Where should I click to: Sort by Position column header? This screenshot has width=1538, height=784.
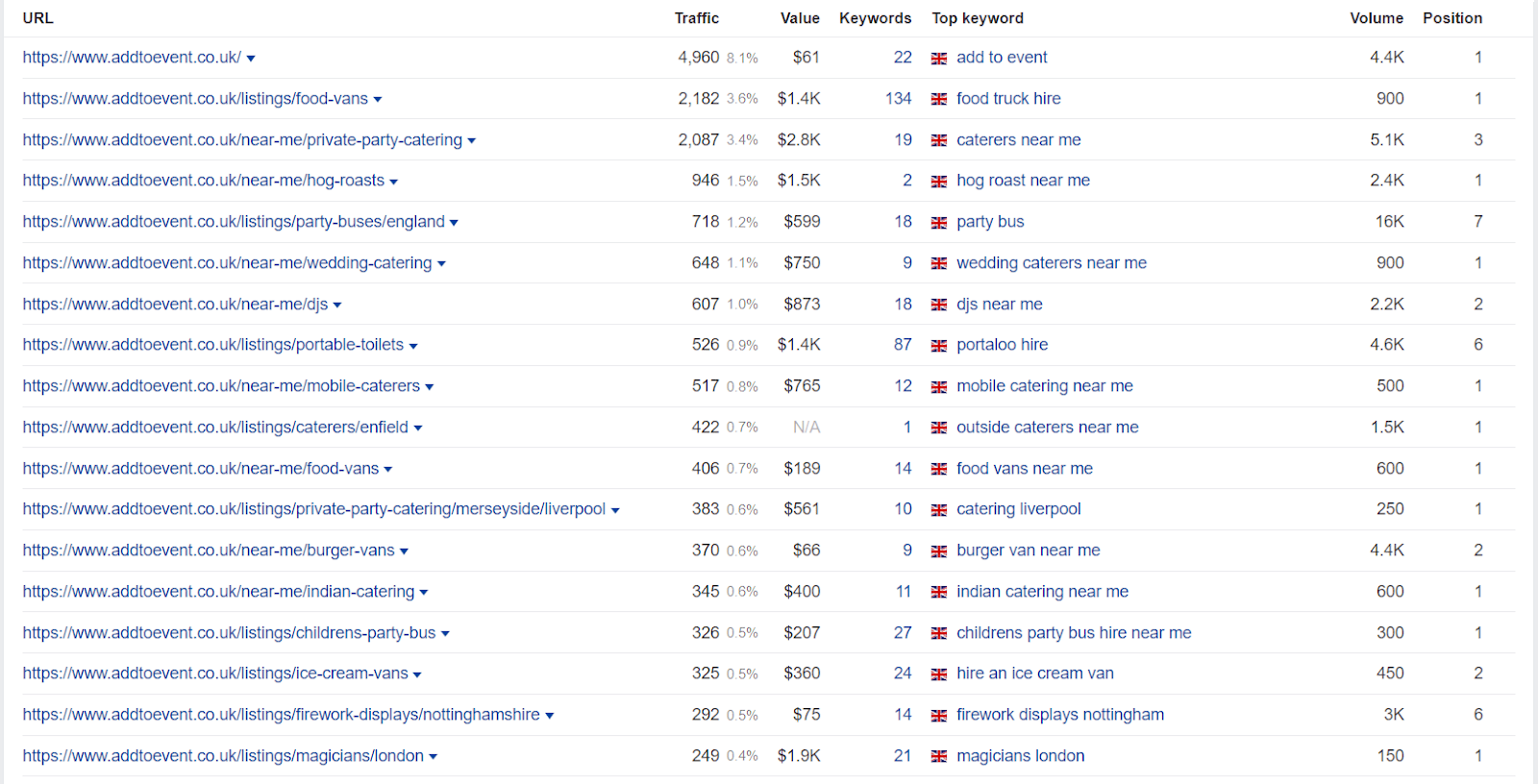(x=1452, y=18)
